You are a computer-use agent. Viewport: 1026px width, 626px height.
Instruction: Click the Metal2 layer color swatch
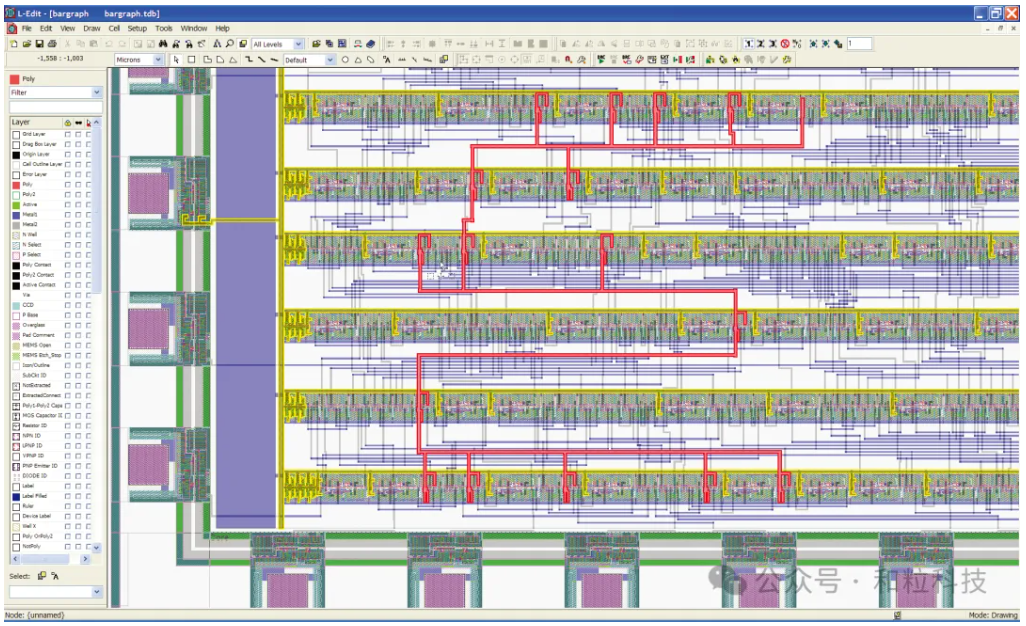15,225
